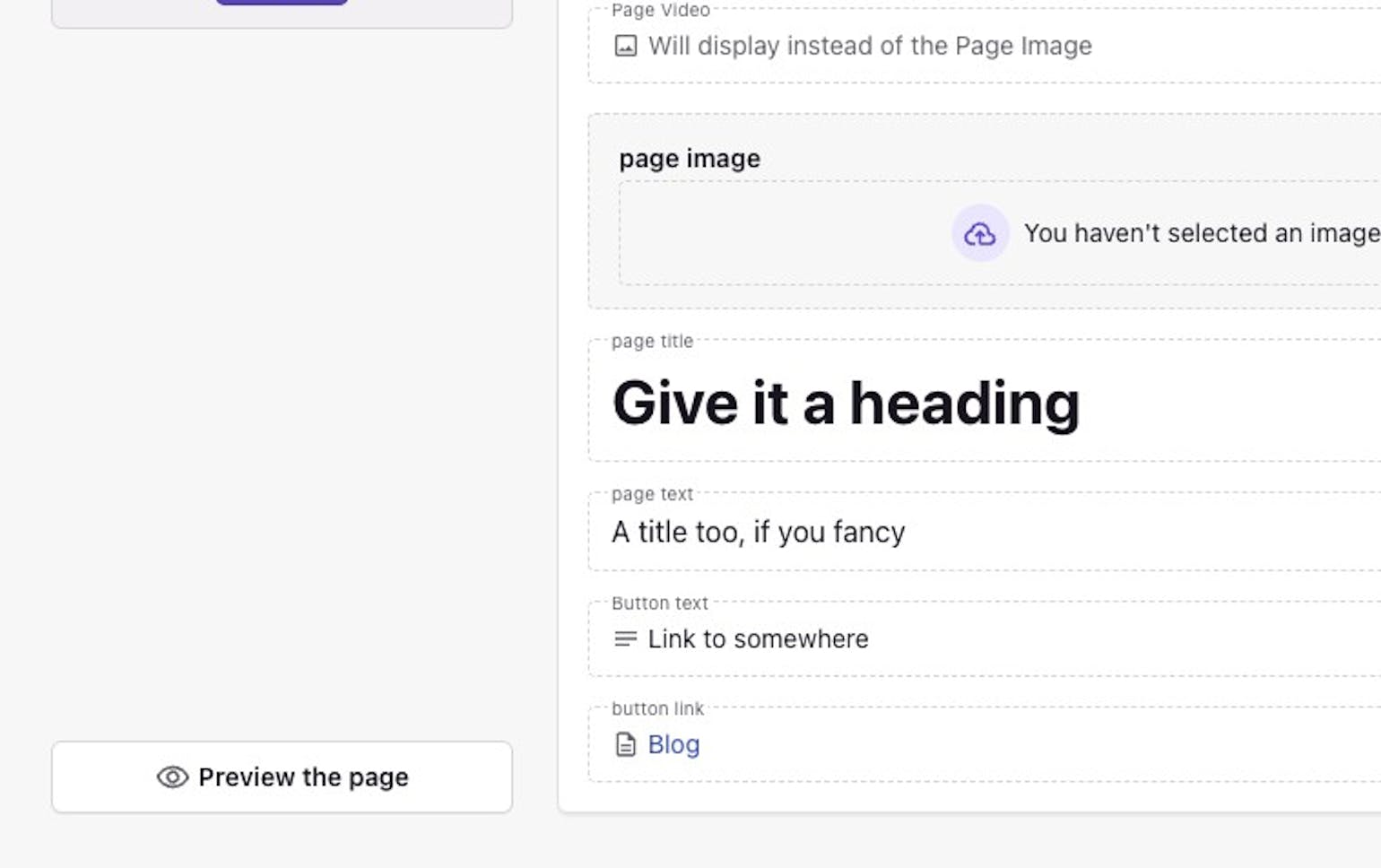Click the 'page text' field label

[x=652, y=494]
